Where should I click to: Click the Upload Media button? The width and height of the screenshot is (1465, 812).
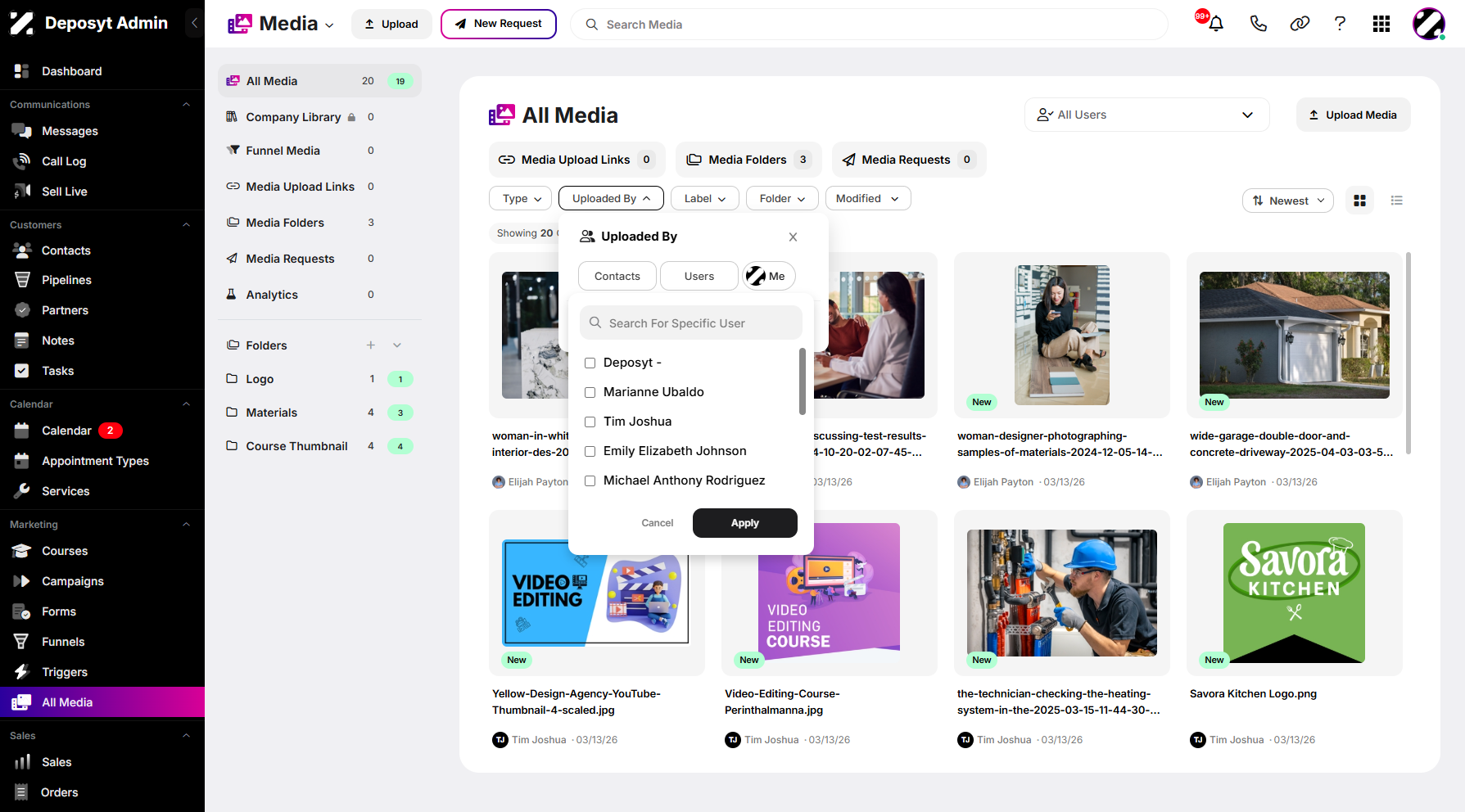(x=1353, y=115)
